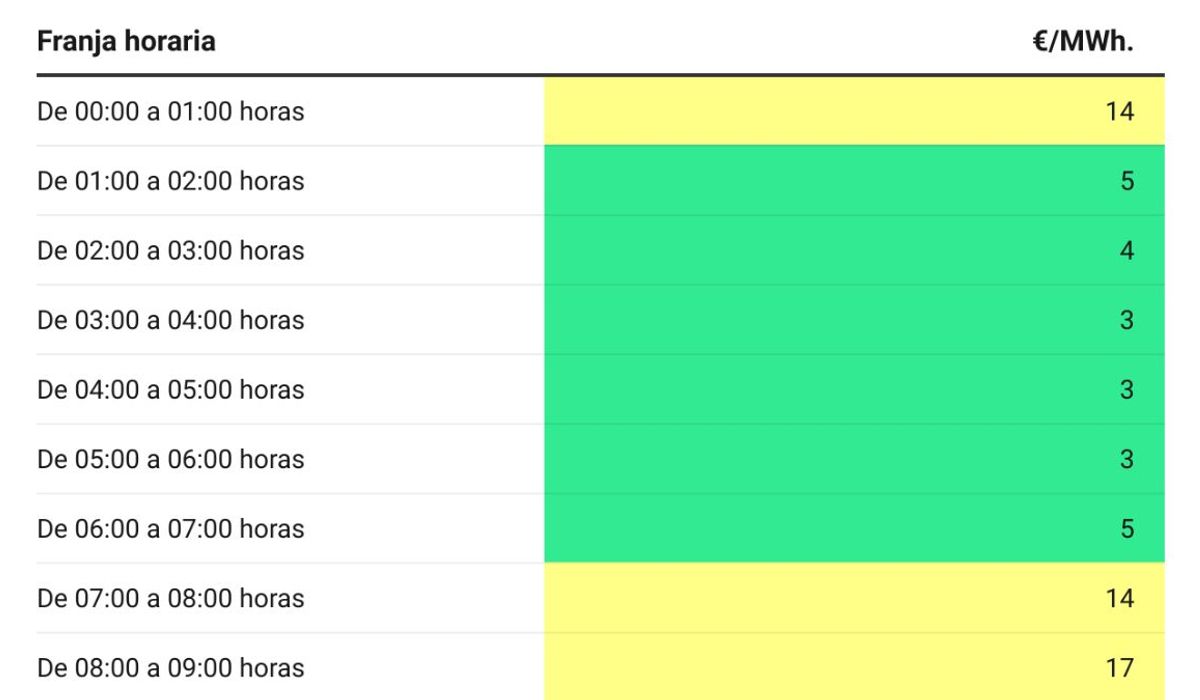This screenshot has width=1200, height=700.
Task: Click the yellow 14 value for 07:00-08:00
Action: 1120,598
